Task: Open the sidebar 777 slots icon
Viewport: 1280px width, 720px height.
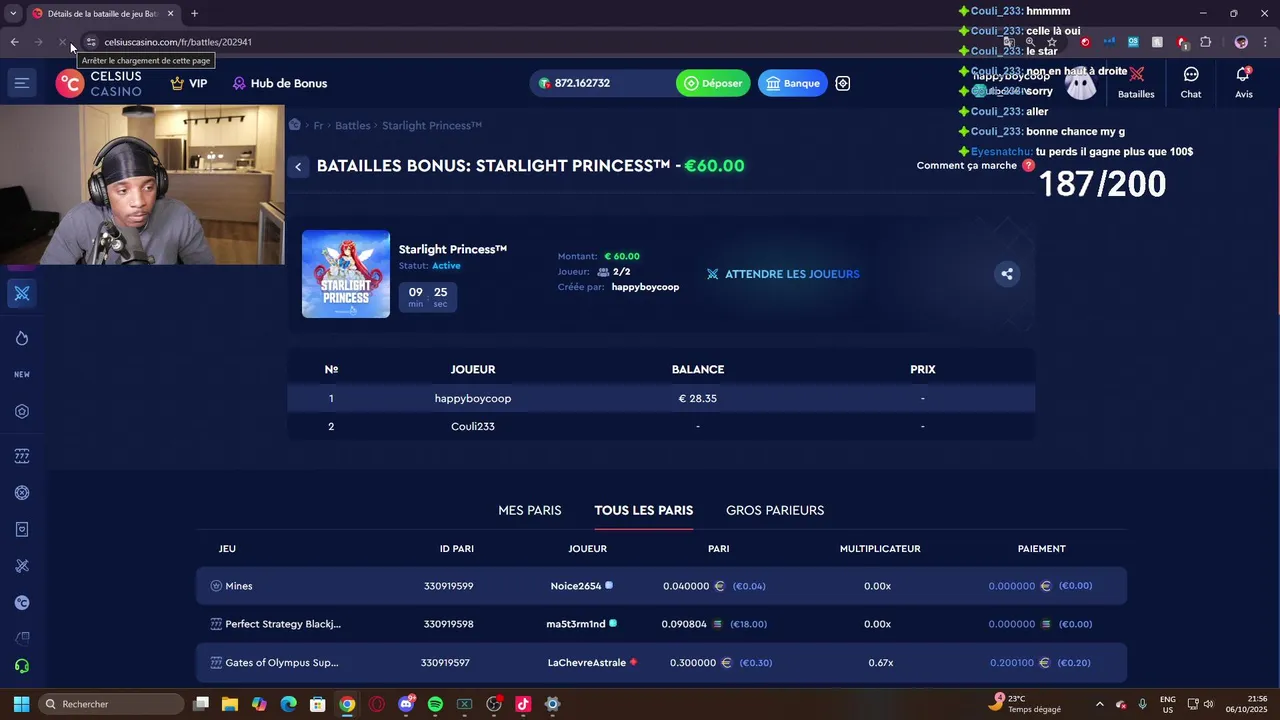Action: point(22,456)
